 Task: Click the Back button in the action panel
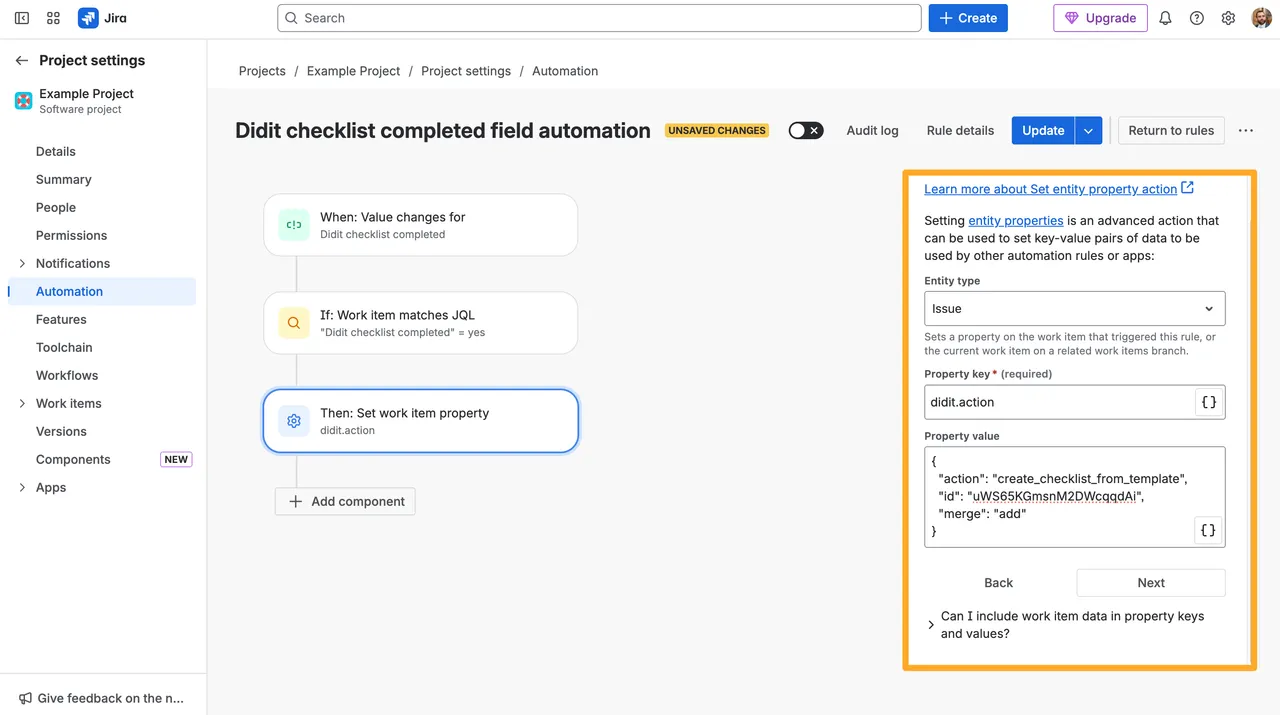(998, 583)
